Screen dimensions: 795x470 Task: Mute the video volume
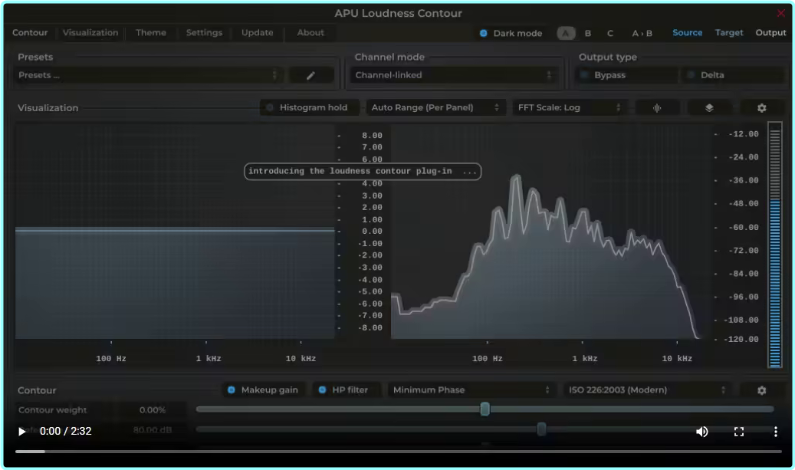(x=702, y=431)
